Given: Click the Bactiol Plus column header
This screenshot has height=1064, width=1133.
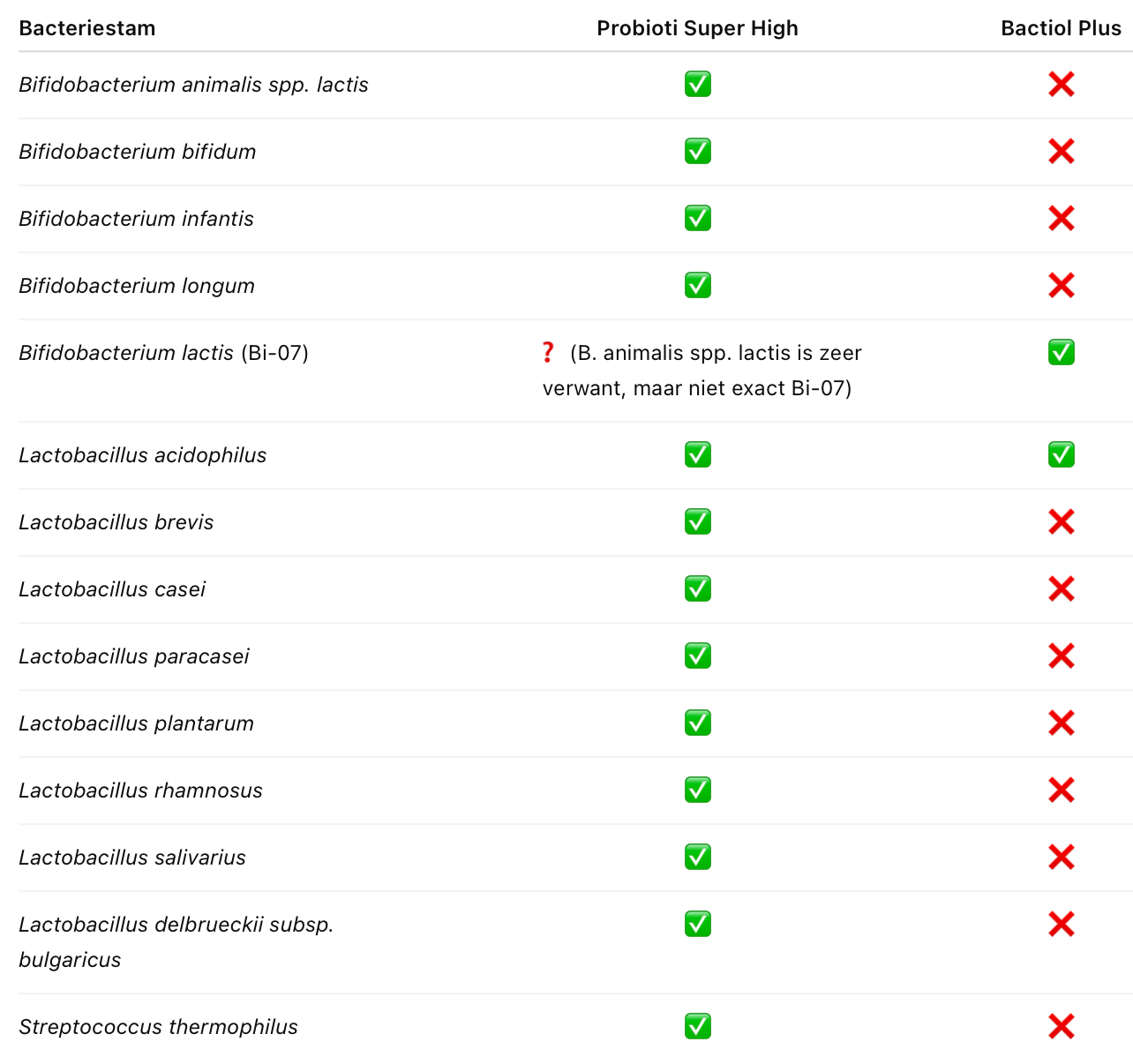Looking at the screenshot, I should 1061,28.
